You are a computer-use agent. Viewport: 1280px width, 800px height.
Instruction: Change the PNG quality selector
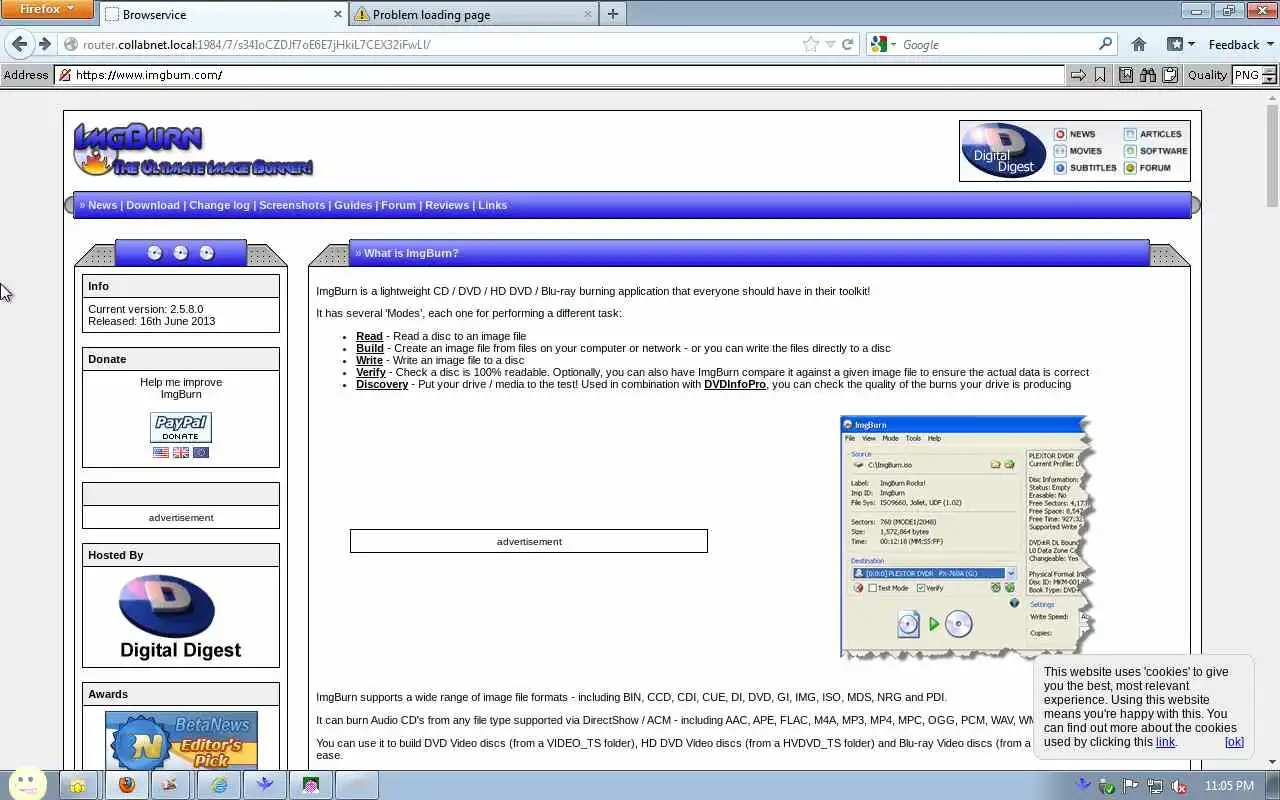coord(1255,75)
